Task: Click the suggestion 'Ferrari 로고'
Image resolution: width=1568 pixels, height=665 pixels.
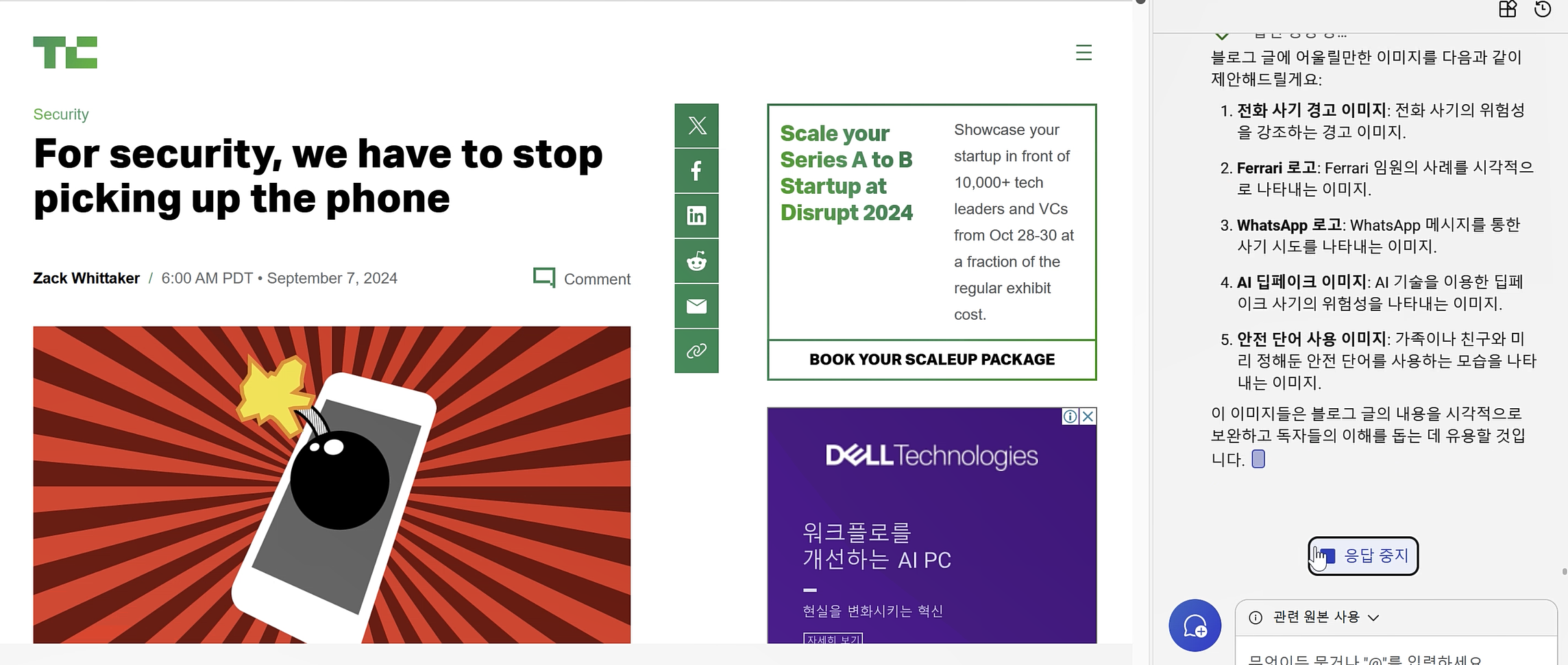Action: [x=1276, y=168]
